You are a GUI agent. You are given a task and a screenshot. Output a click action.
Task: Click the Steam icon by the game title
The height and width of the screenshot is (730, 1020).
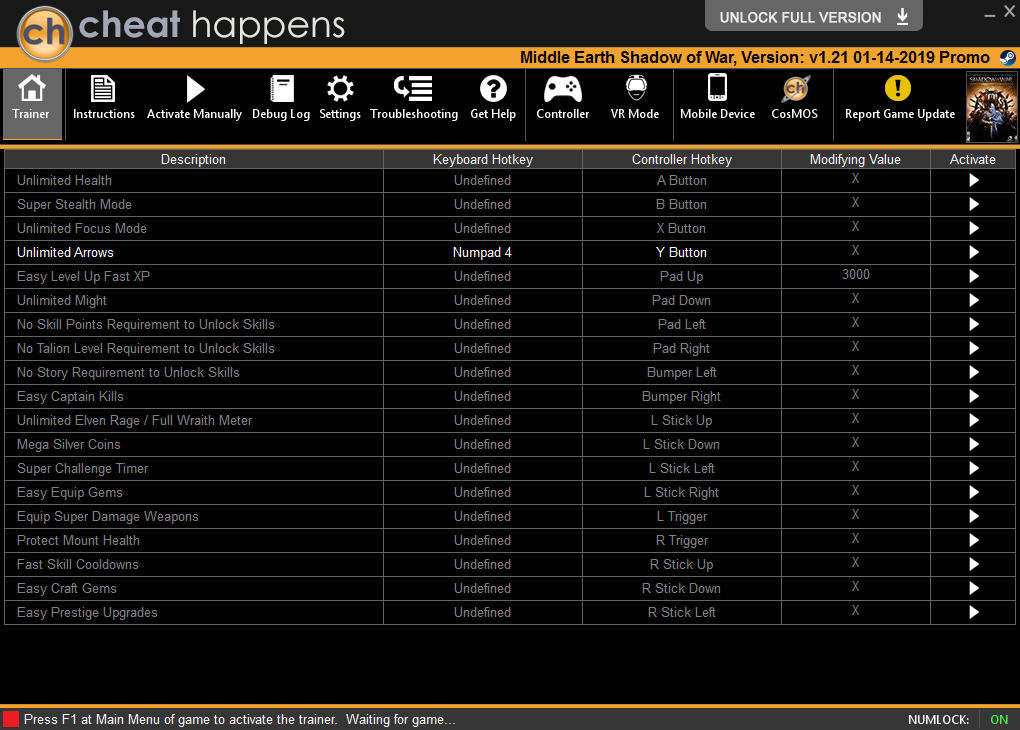tap(1007, 57)
